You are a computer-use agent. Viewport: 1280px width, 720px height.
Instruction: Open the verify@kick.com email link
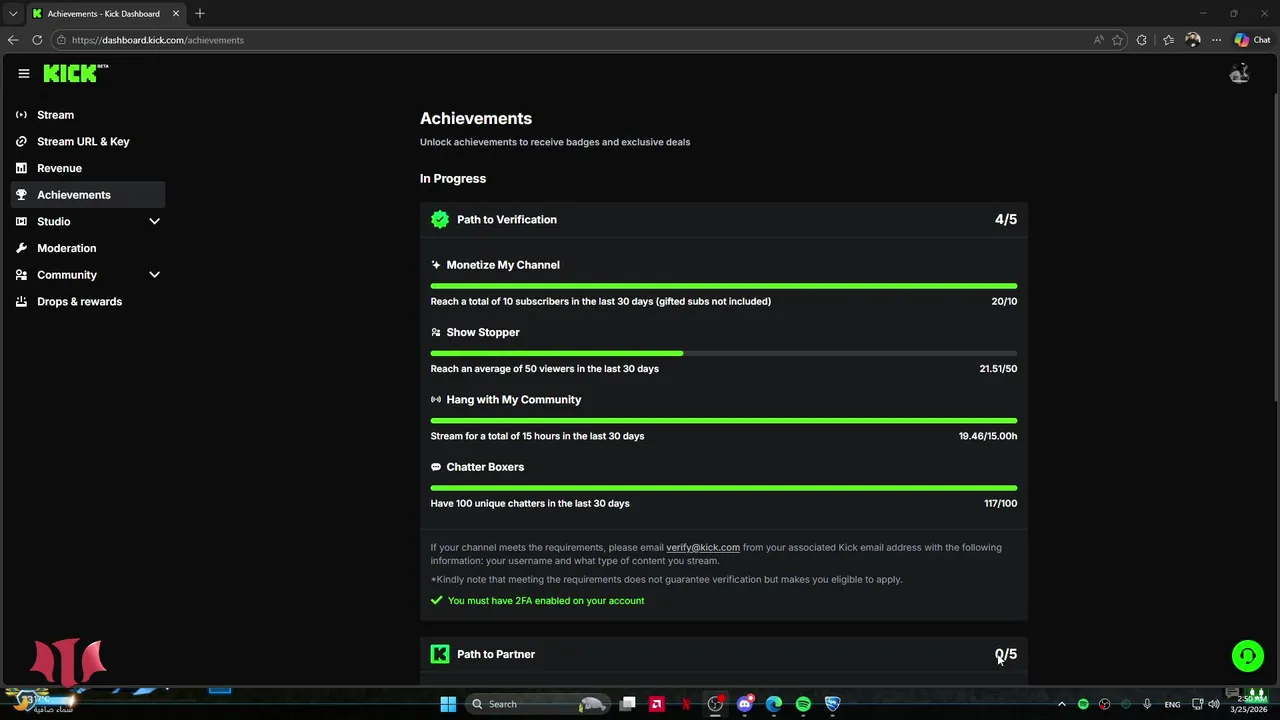click(703, 548)
